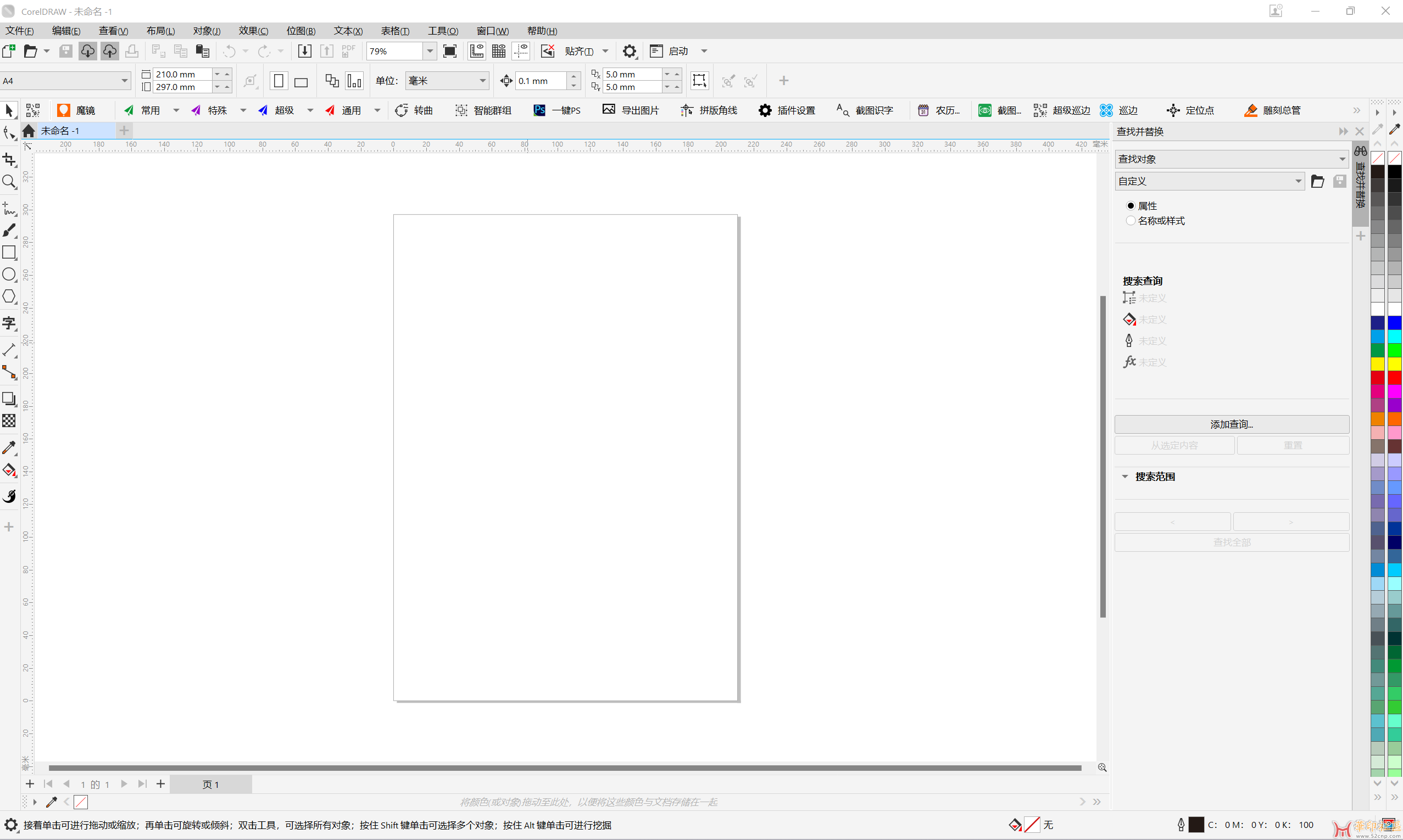Select the Drop Shadow tool
Viewport: 1403px width, 840px height.
(9, 399)
